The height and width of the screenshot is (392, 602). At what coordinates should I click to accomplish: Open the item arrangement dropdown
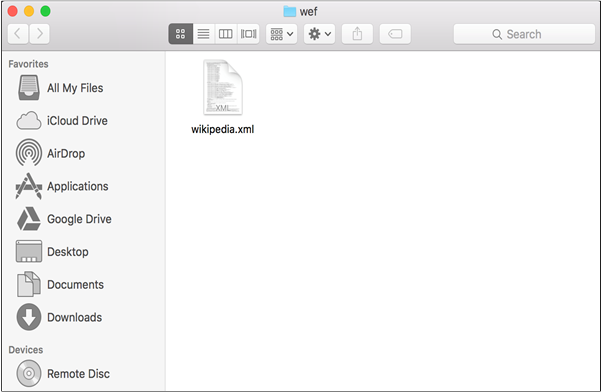click(281, 34)
